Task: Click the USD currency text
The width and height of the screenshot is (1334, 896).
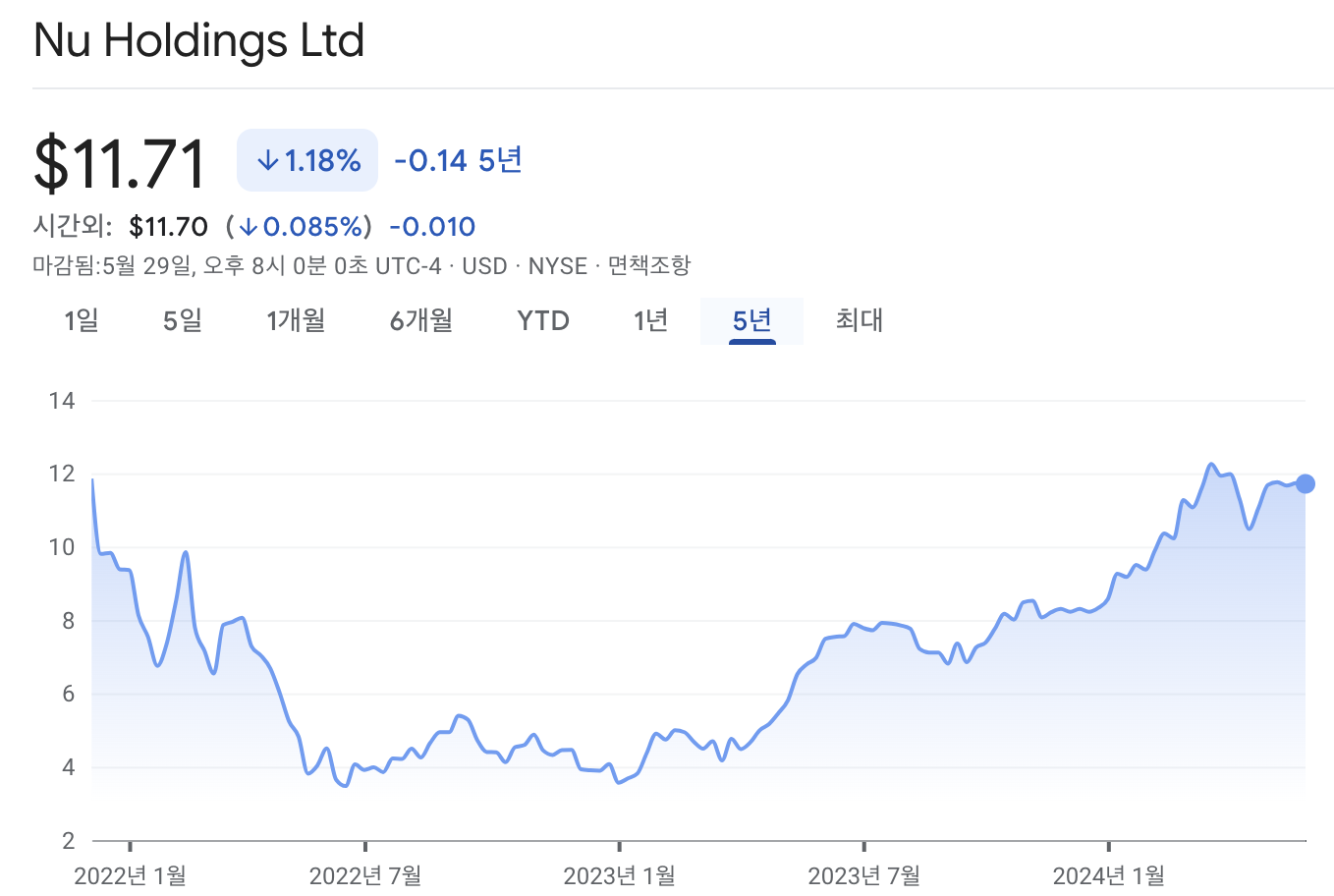Action: click(484, 266)
